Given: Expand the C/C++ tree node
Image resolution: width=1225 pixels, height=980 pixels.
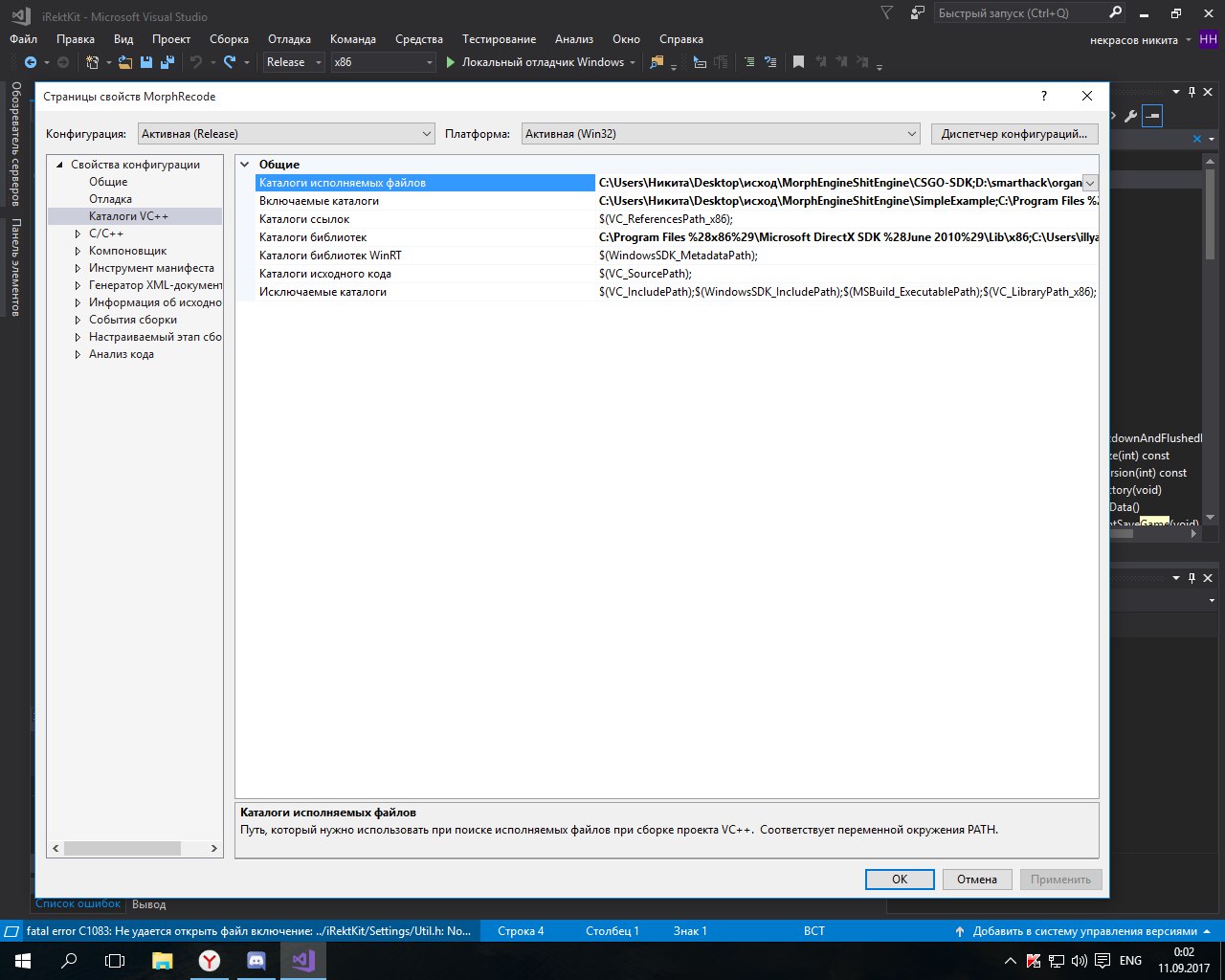Looking at the screenshot, I should (78, 234).
